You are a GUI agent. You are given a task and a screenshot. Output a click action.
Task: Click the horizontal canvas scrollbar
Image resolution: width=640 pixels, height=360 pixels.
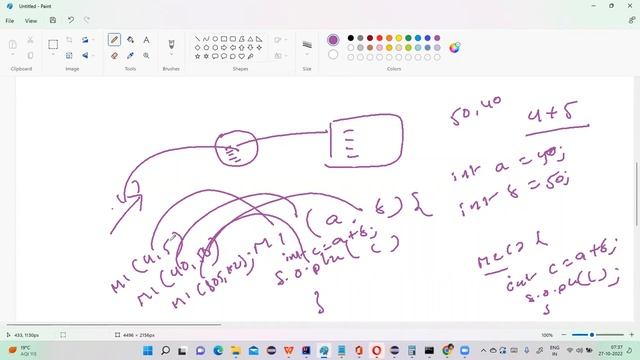114,324
